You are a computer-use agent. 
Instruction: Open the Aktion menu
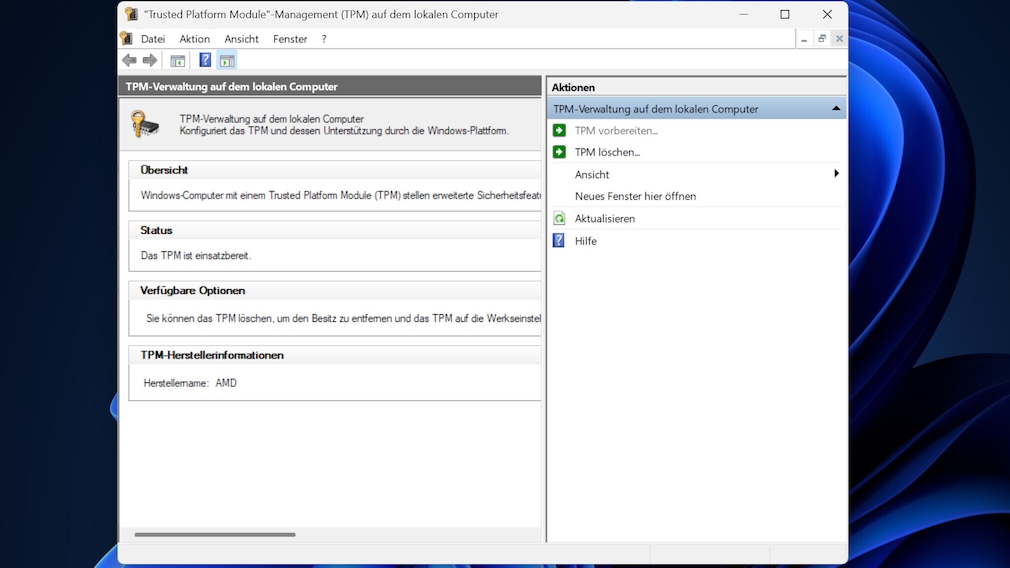pyautogui.click(x=195, y=39)
